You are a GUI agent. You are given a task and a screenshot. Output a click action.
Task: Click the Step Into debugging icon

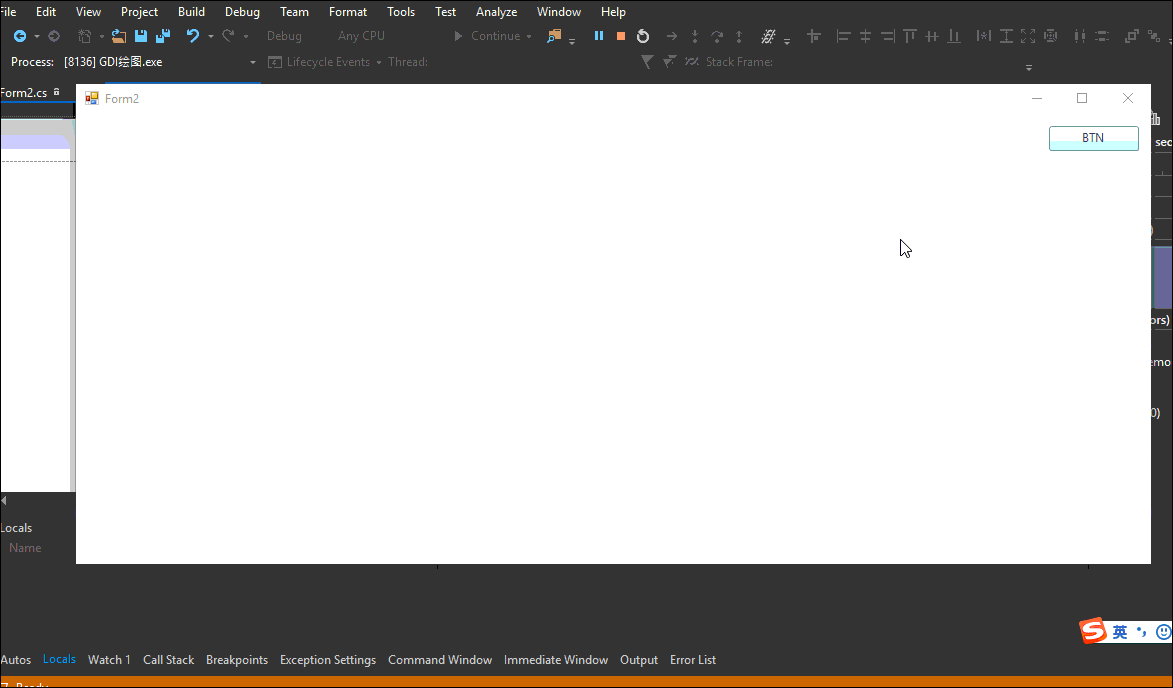[694, 35]
